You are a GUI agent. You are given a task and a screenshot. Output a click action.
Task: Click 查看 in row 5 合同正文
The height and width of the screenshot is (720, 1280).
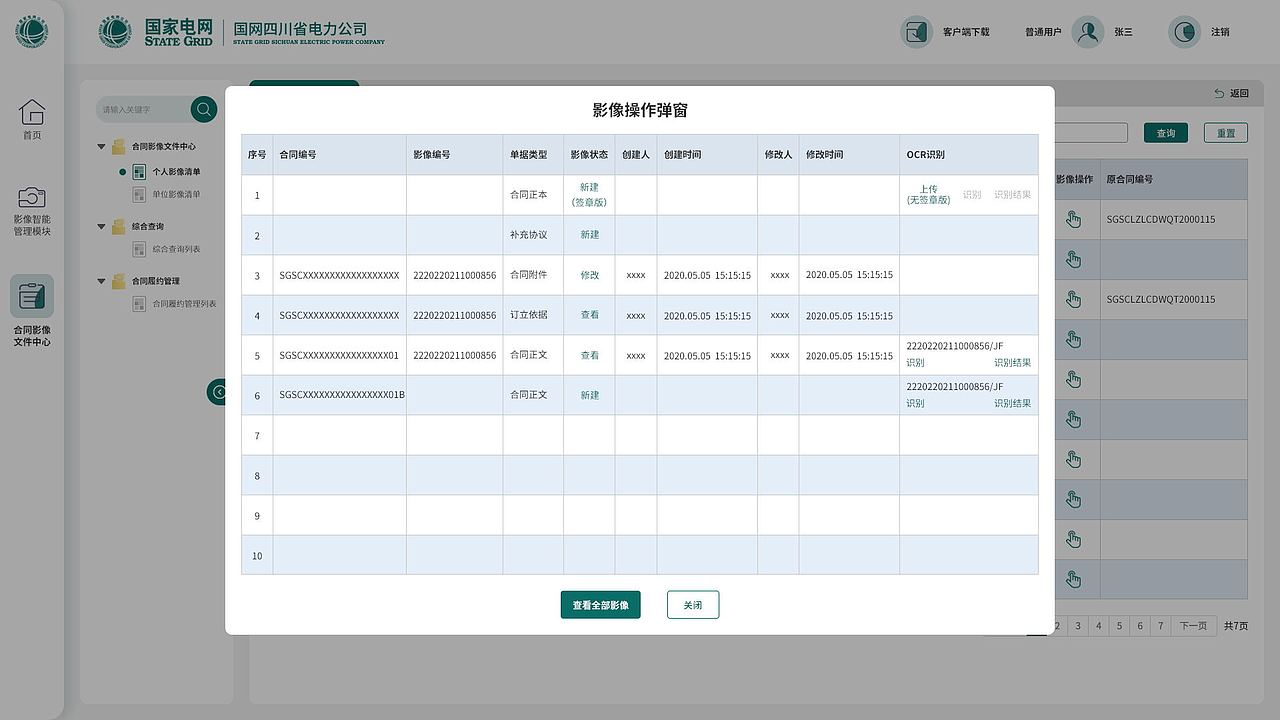tap(590, 355)
